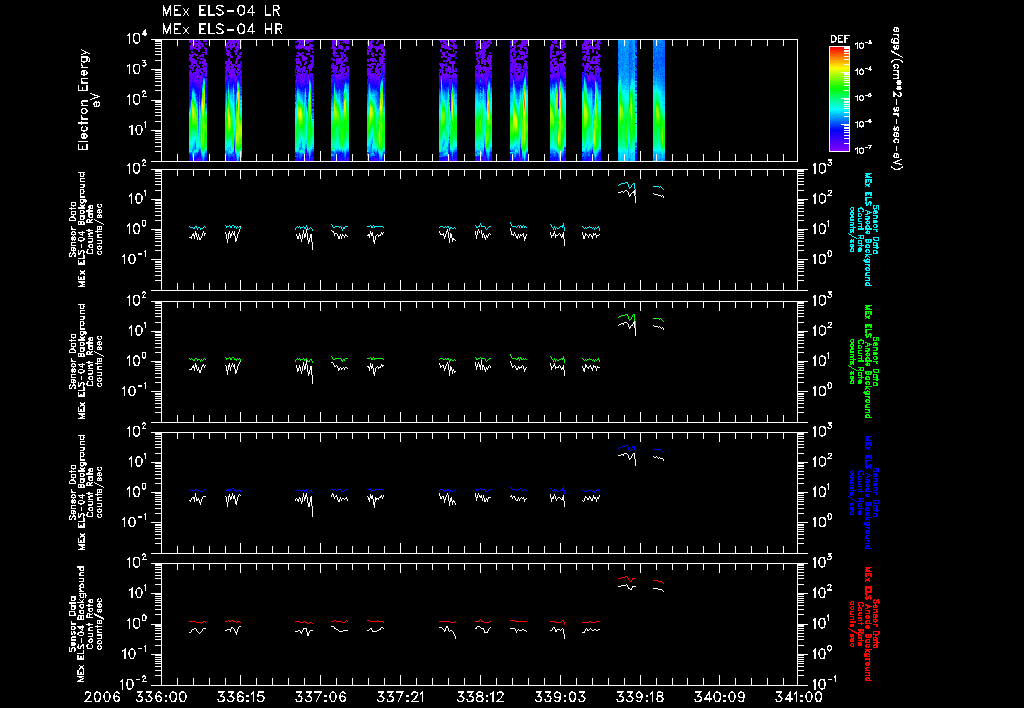Click the first spectrogram band after 336:00

(x=199, y=100)
